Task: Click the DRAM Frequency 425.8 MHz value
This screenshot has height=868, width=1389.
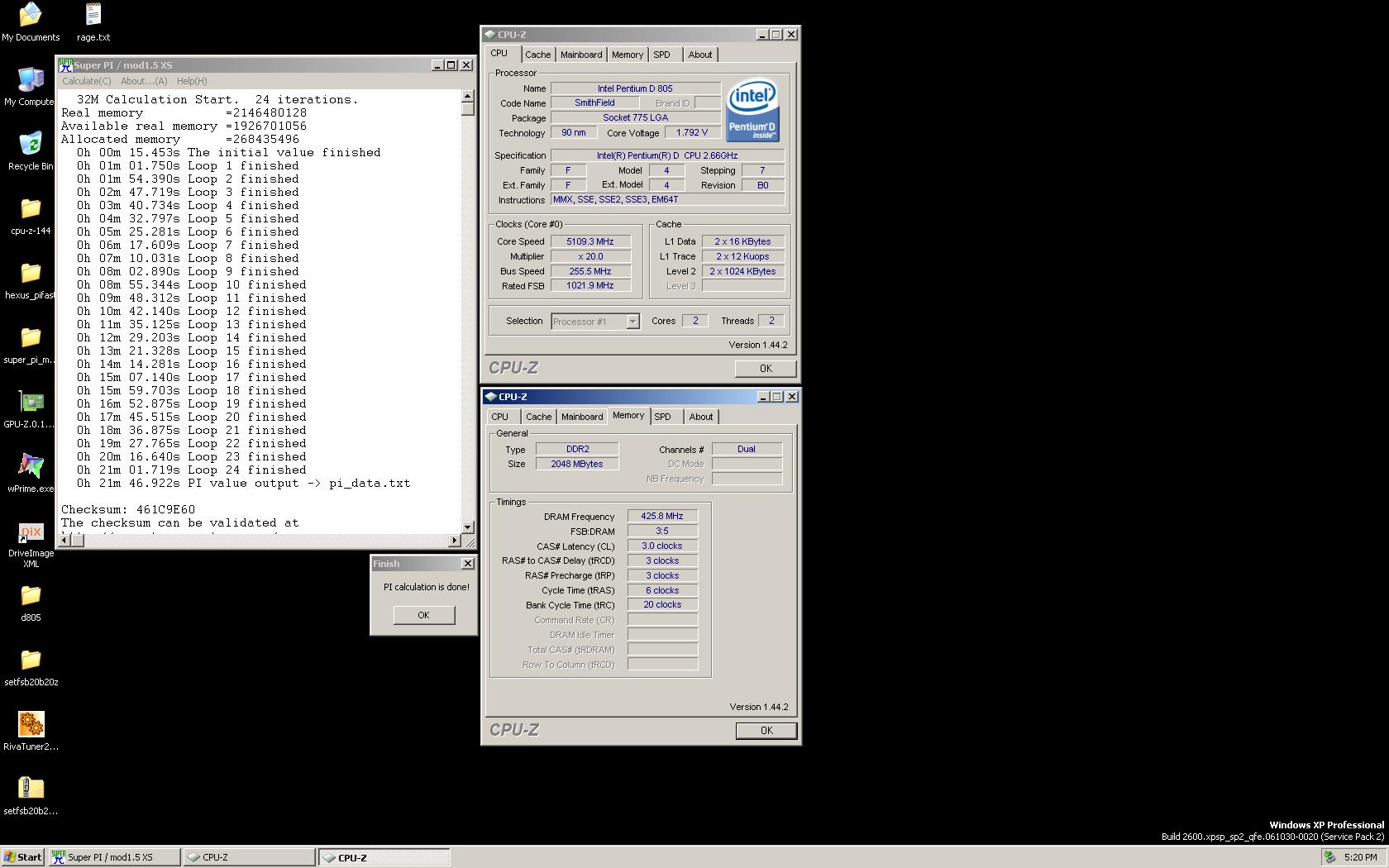Action: coord(662,516)
